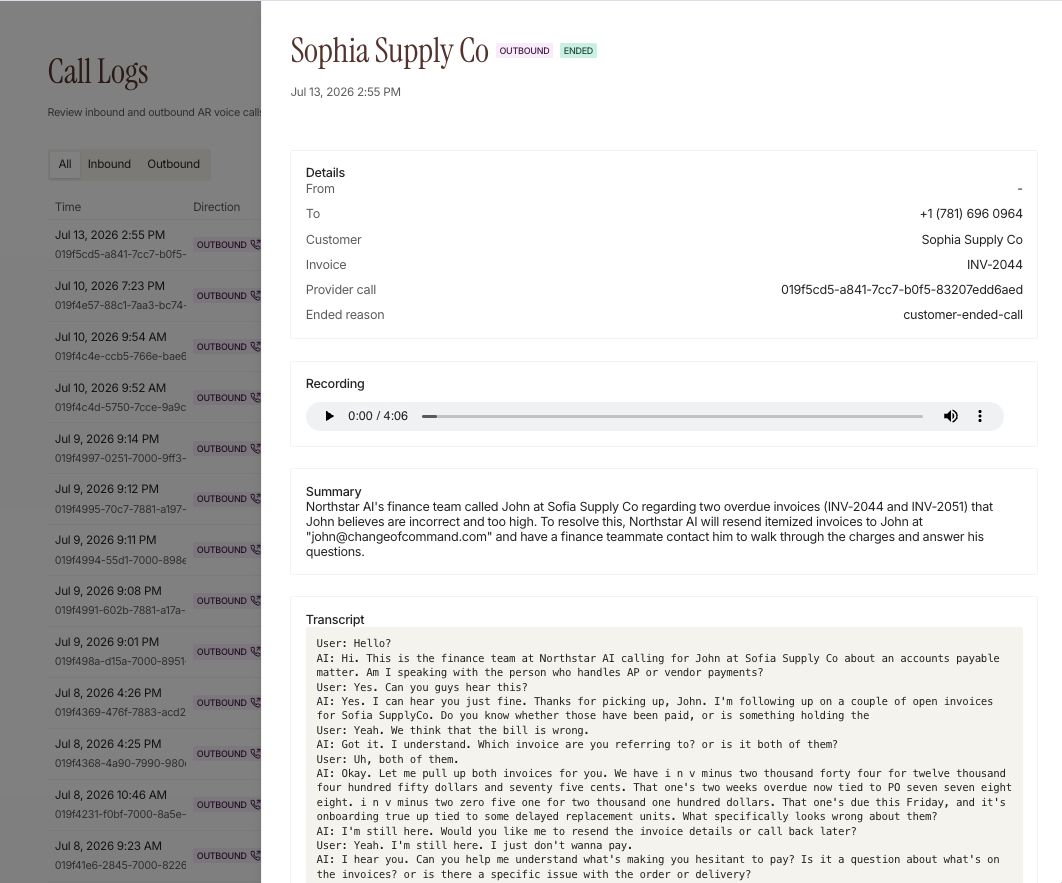Open the Jul 9, 2026 9:08 PM call
Image resolution: width=1062 pixels, height=883 pixels.
click(154, 601)
